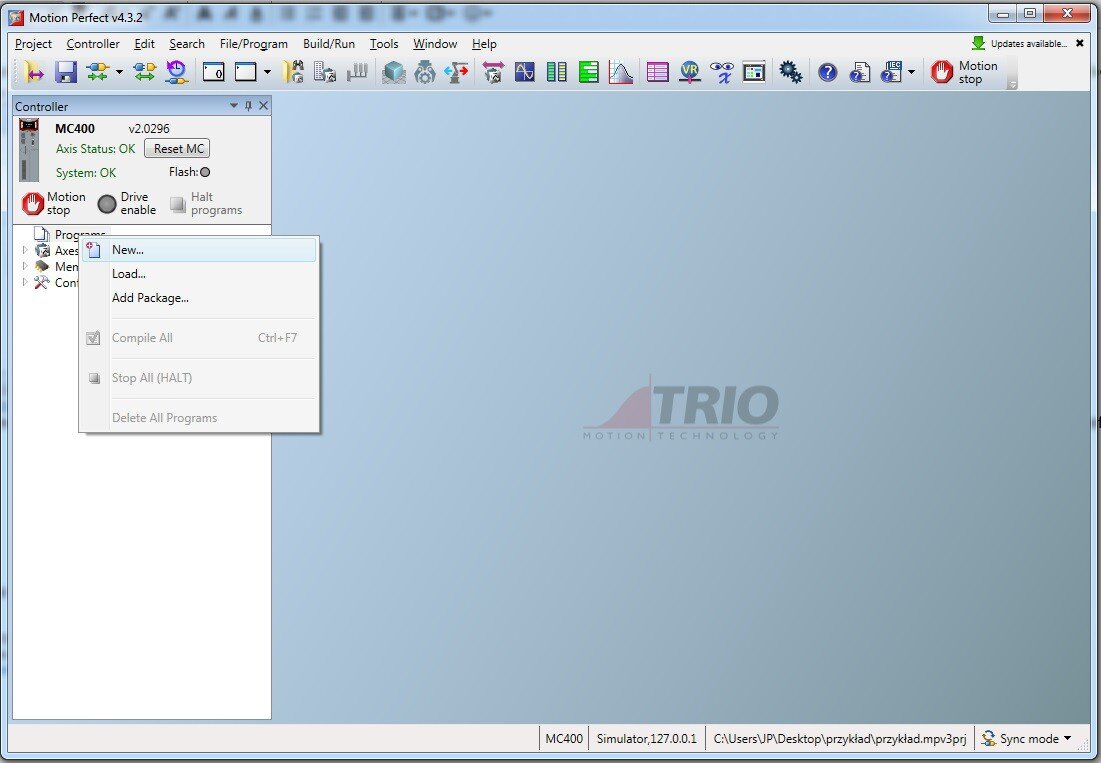
Task: Open the Tools menu
Action: pos(384,44)
